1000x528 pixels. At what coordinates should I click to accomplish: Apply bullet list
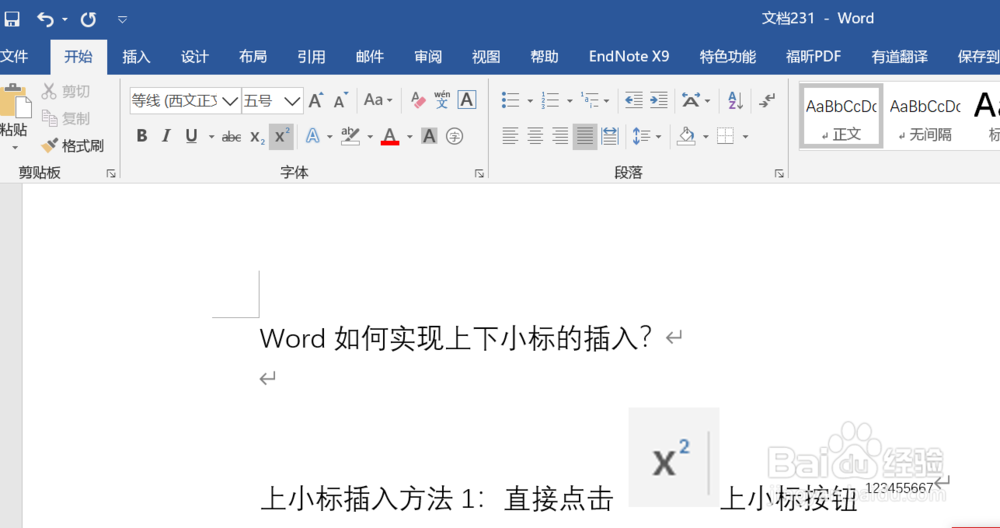(x=510, y=100)
